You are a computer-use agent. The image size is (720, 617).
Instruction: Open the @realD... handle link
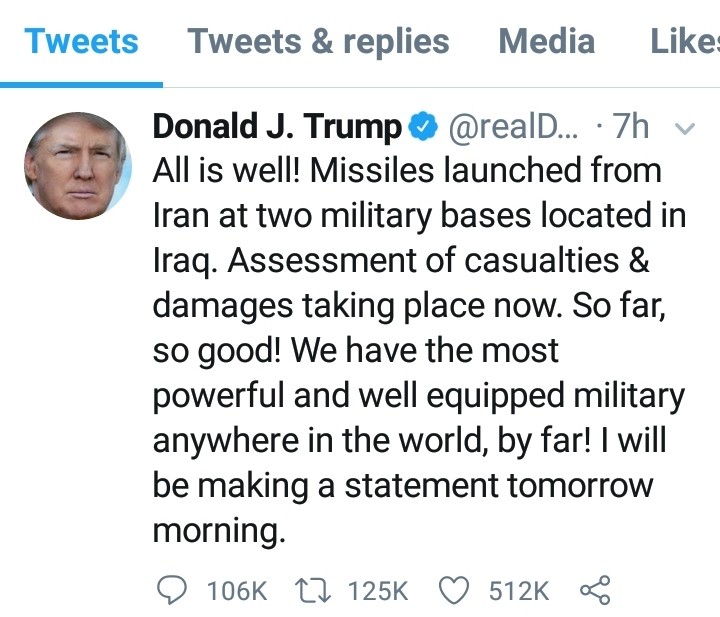512,127
